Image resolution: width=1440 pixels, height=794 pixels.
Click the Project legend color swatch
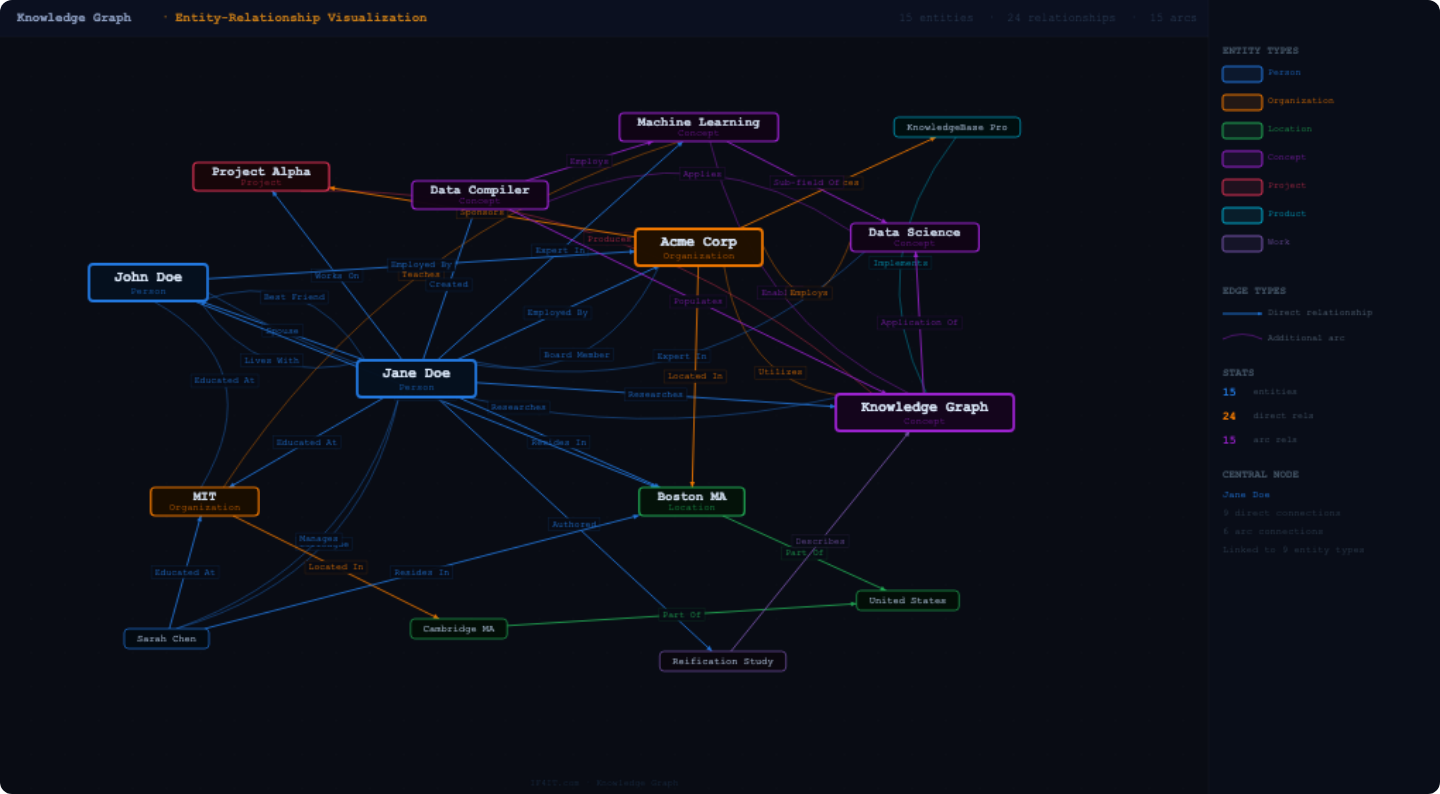click(x=1241, y=186)
